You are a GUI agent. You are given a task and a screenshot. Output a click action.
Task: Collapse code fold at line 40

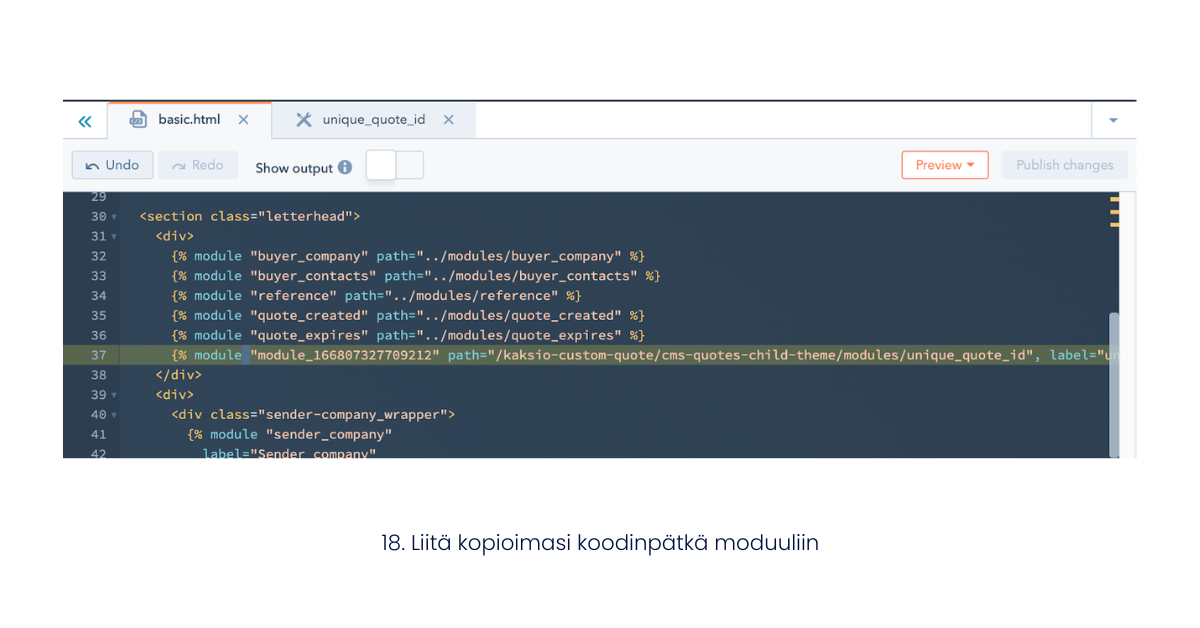point(114,415)
